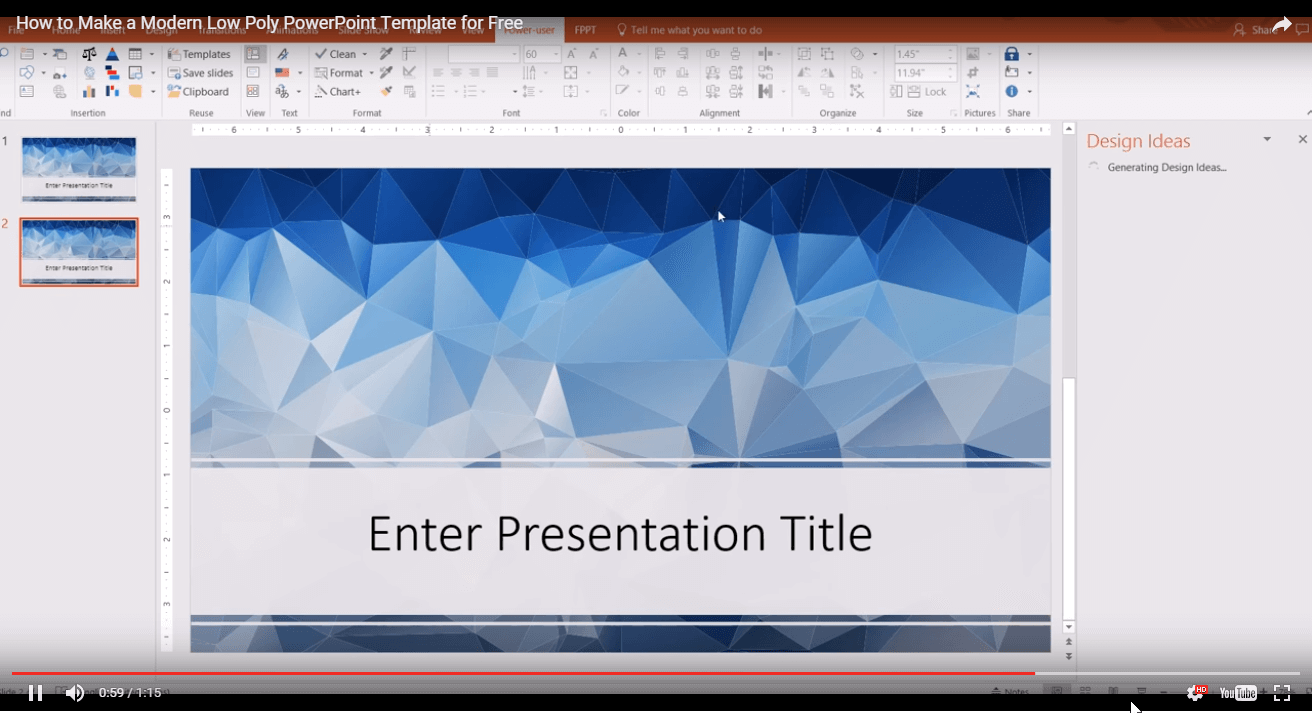The width and height of the screenshot is (1312, 713).
Task: Expand the flag dropdown arrow in Text group
Action: coord(299,73)
